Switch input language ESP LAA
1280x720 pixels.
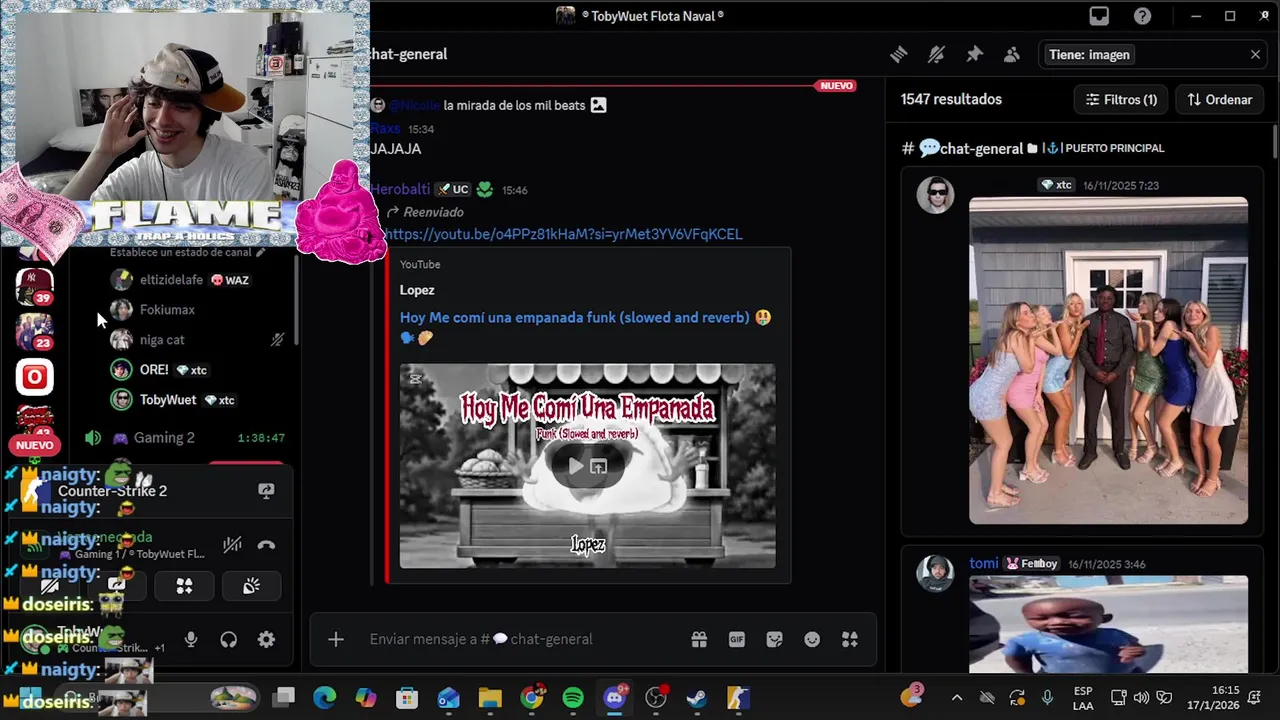point(1083,698)
